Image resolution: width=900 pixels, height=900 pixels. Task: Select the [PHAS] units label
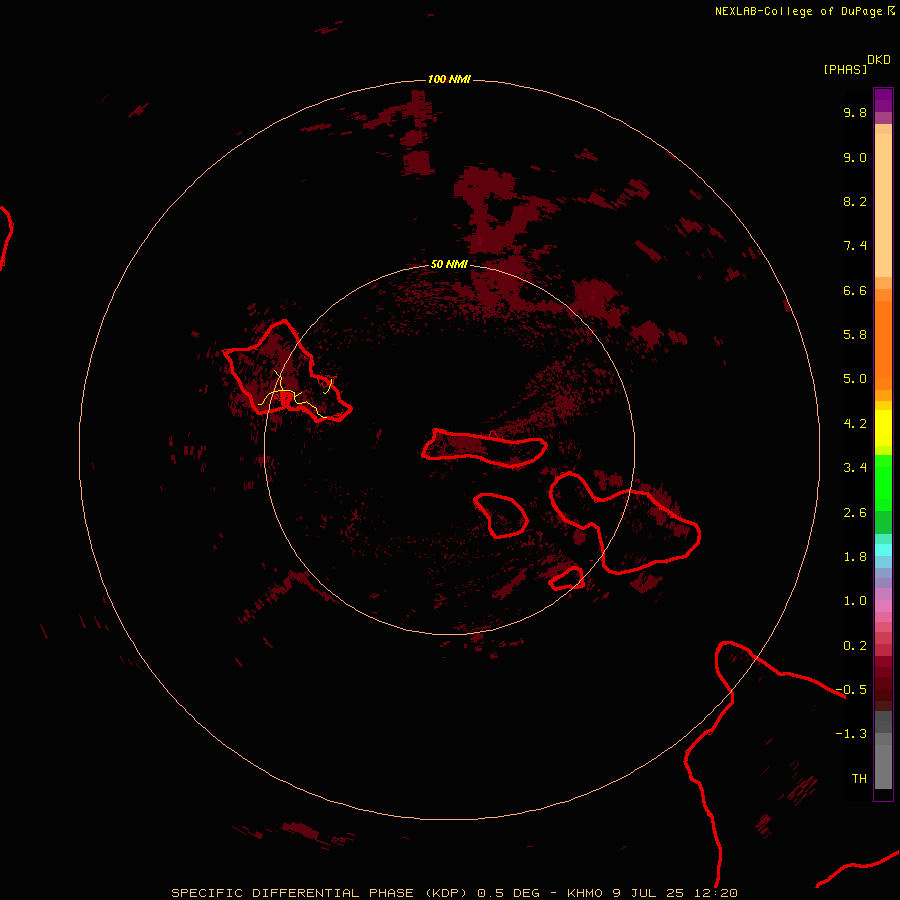pyautogui.click(x=845, y=70)
